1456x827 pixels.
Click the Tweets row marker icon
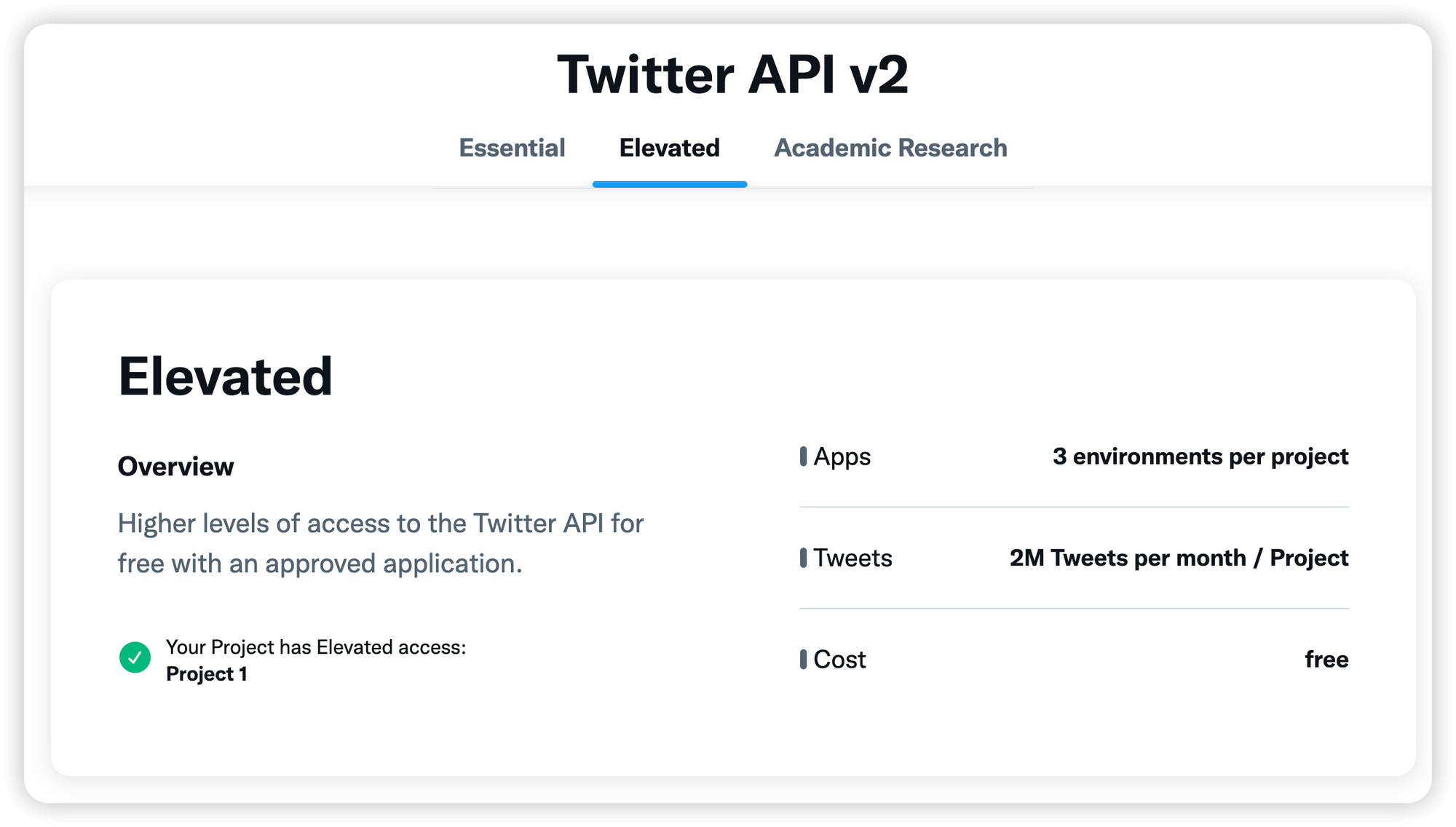tap(804, 558)
